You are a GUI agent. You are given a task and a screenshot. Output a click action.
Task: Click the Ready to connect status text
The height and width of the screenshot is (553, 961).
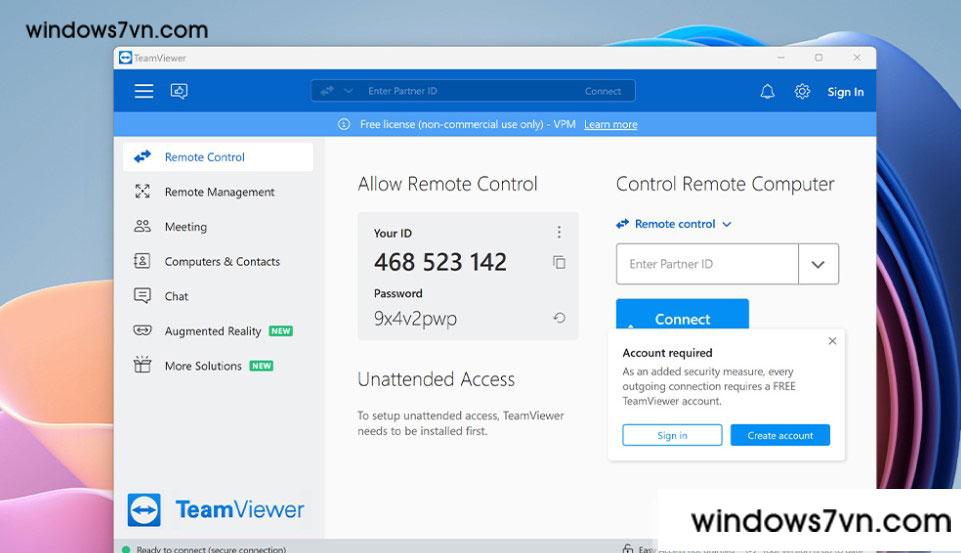[x=211, y=549]
